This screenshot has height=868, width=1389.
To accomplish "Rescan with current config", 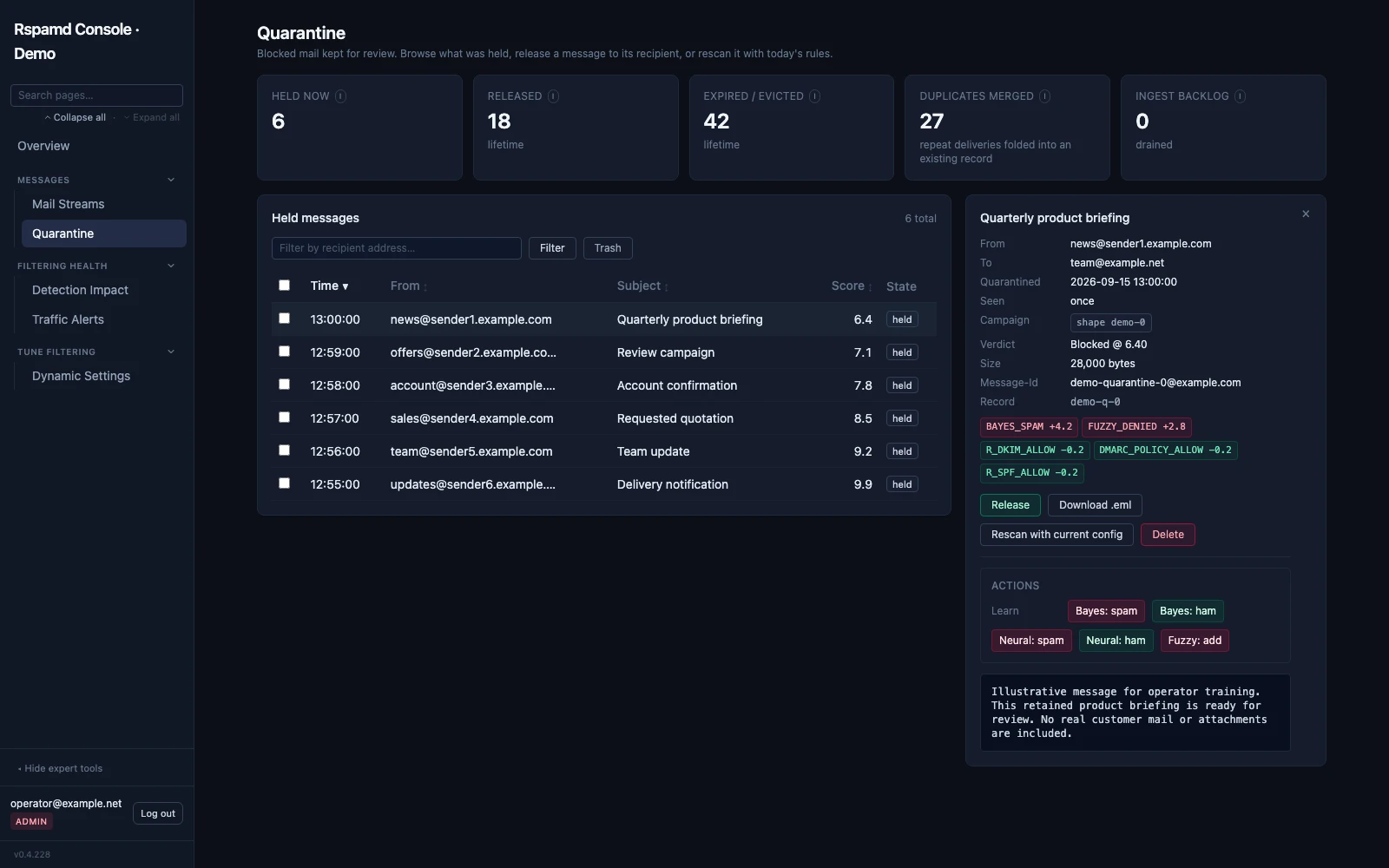I will 1057,535.
